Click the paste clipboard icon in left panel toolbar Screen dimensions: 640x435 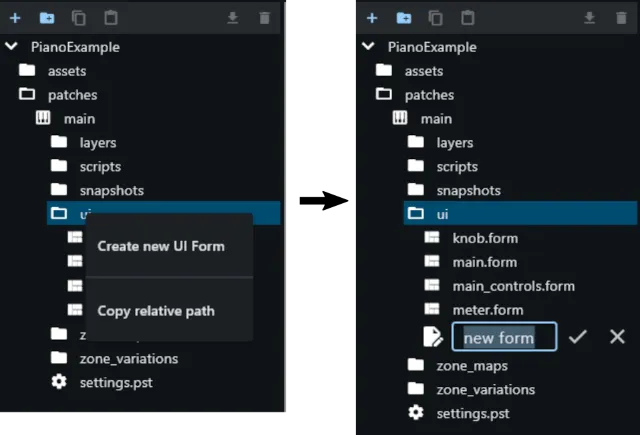[111, 18]
